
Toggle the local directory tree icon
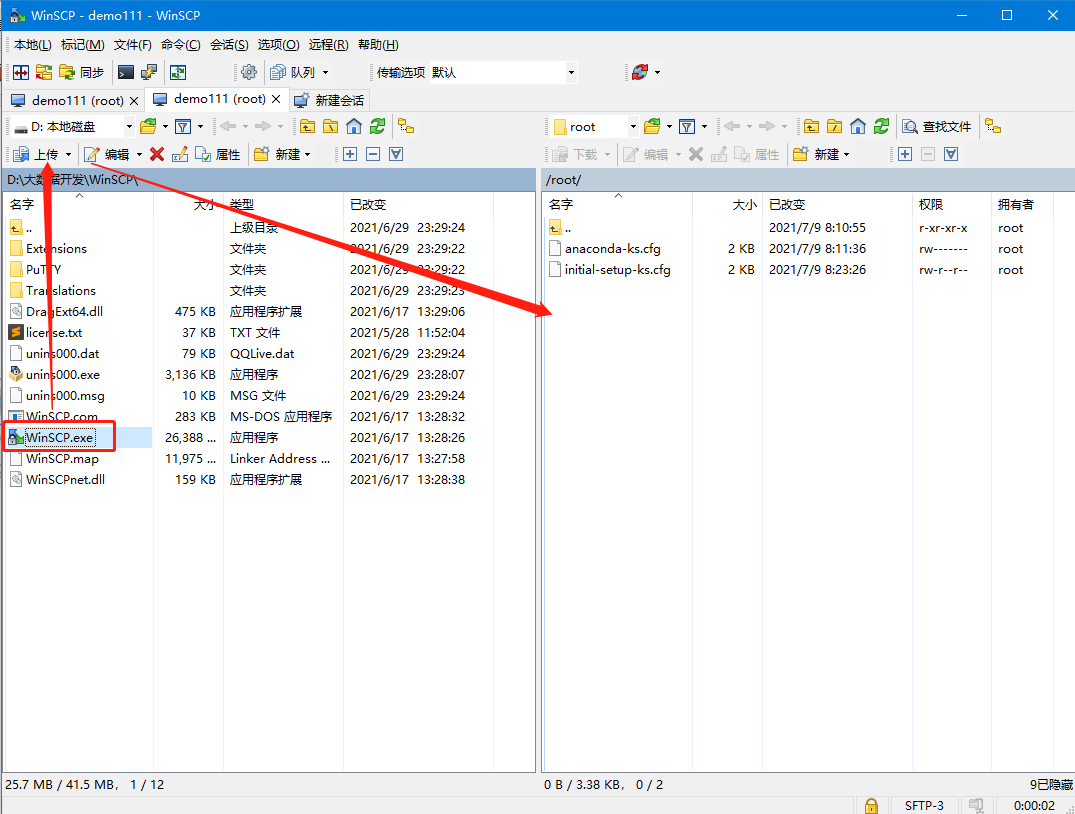pyautogui.click(x=406, y=126)
